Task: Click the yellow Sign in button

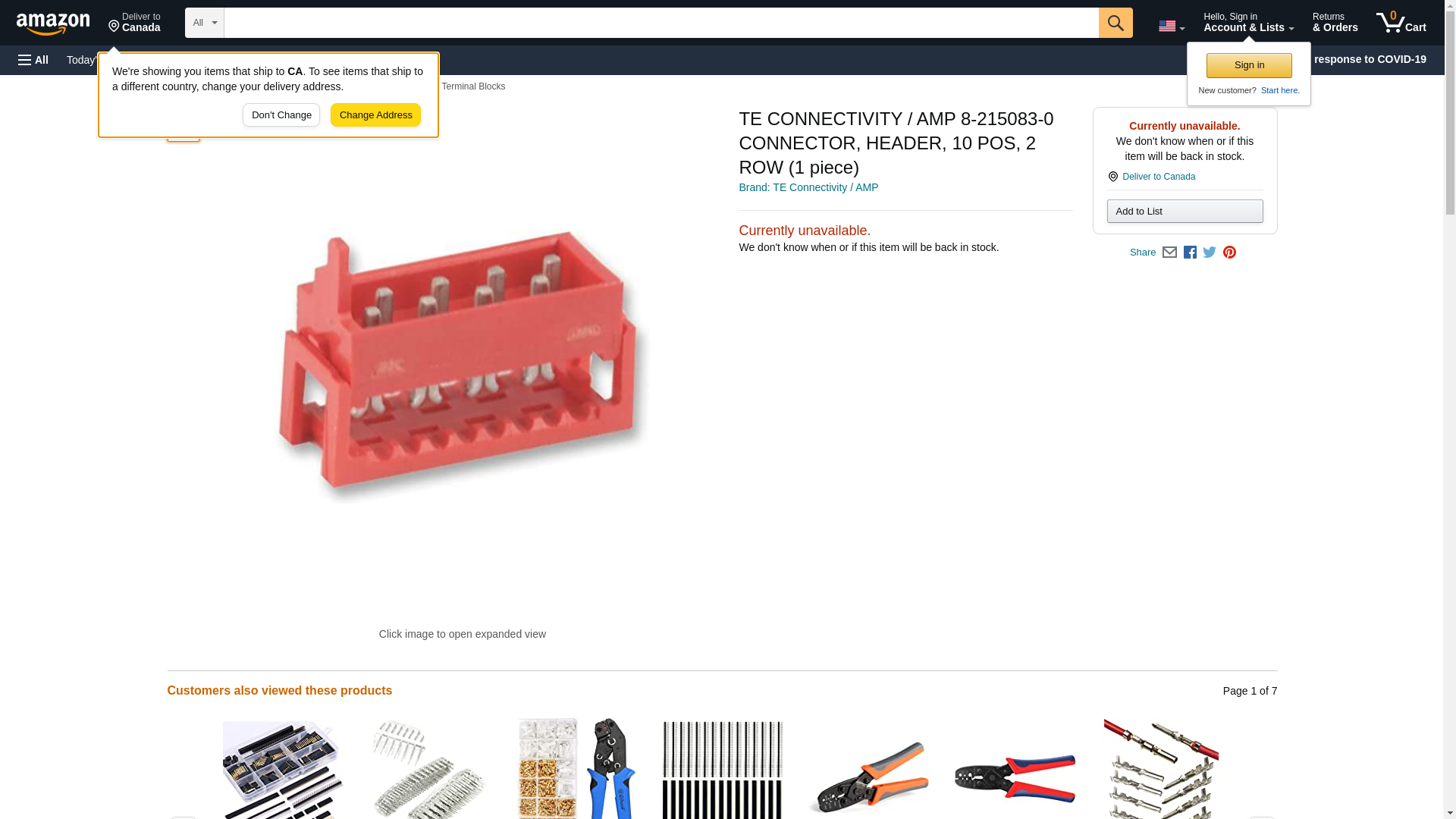Action: click(x=1249, y=65)
